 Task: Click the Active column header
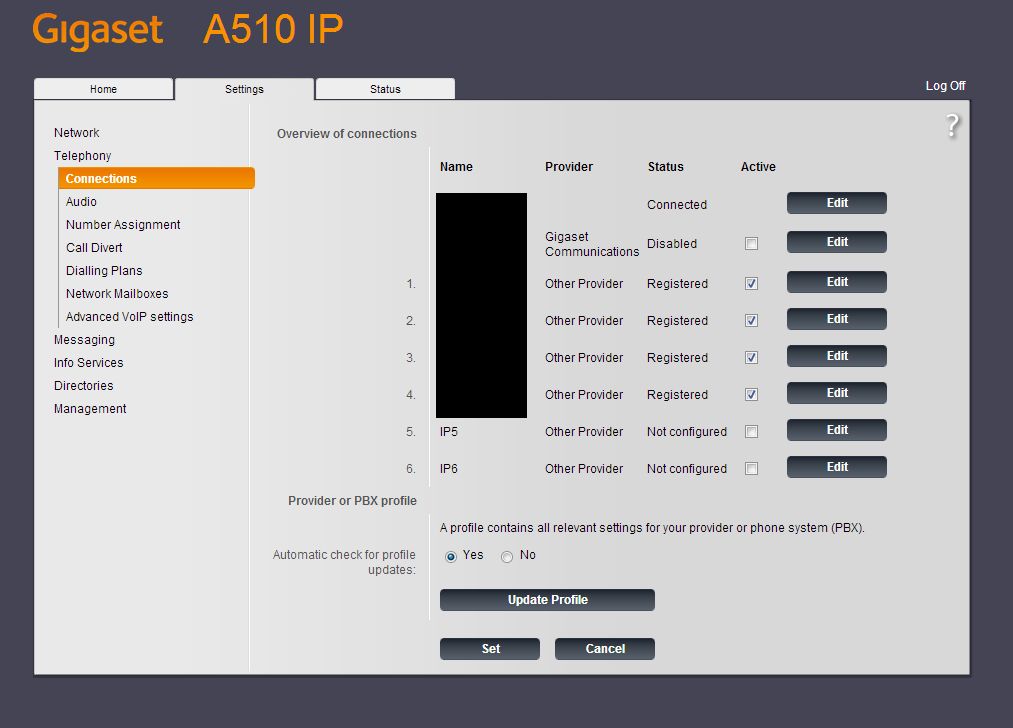[x=758, y=167]
